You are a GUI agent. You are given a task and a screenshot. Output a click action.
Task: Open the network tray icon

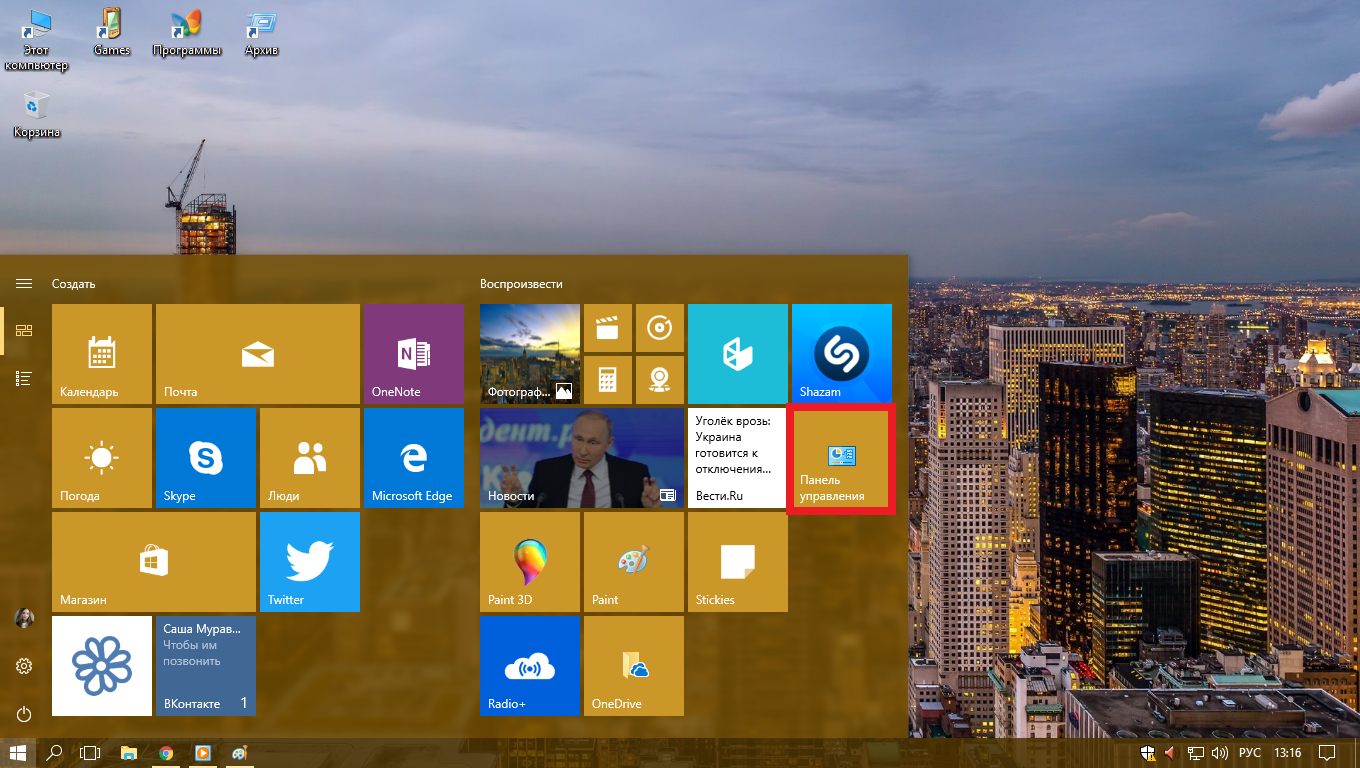point(1195,753)
